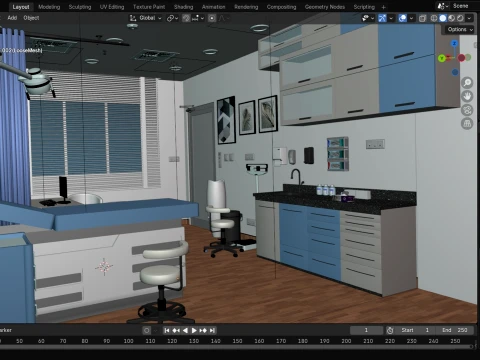The image size is (480, 360).
Task: Open the Modeling workspace tab
Action: 49,7
